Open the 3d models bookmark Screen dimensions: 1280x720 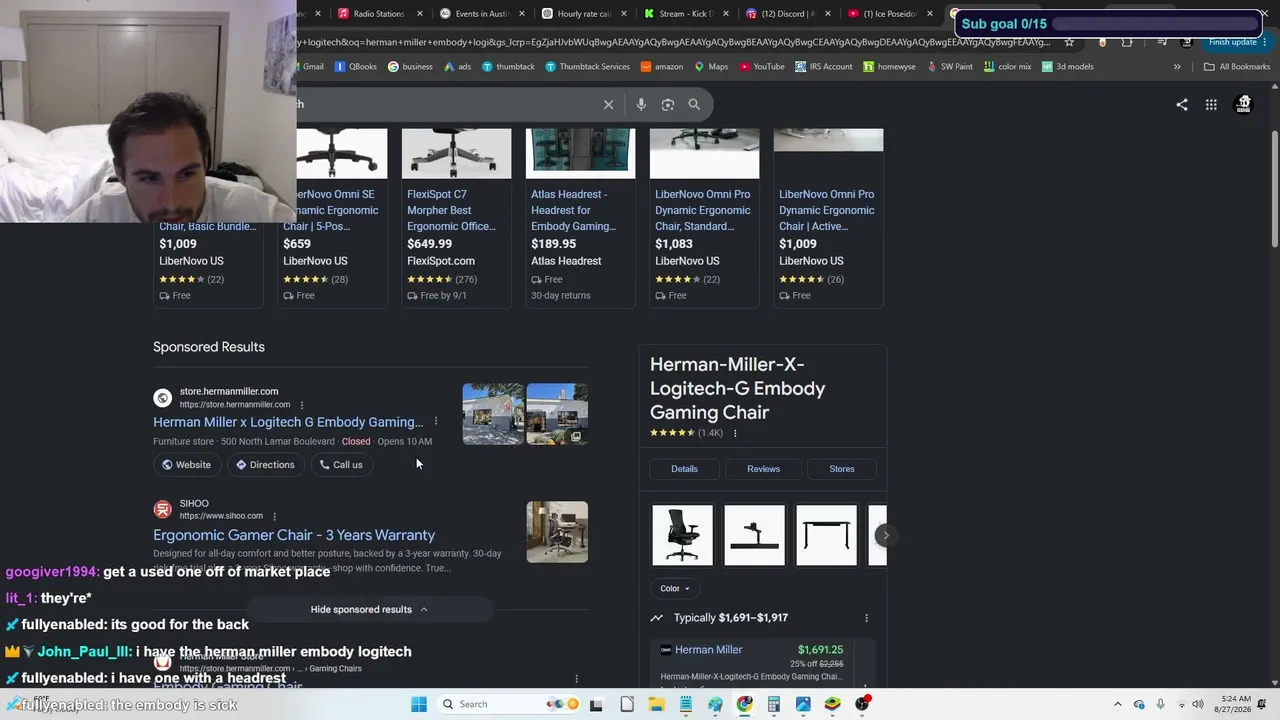(x=1067, y=67)
